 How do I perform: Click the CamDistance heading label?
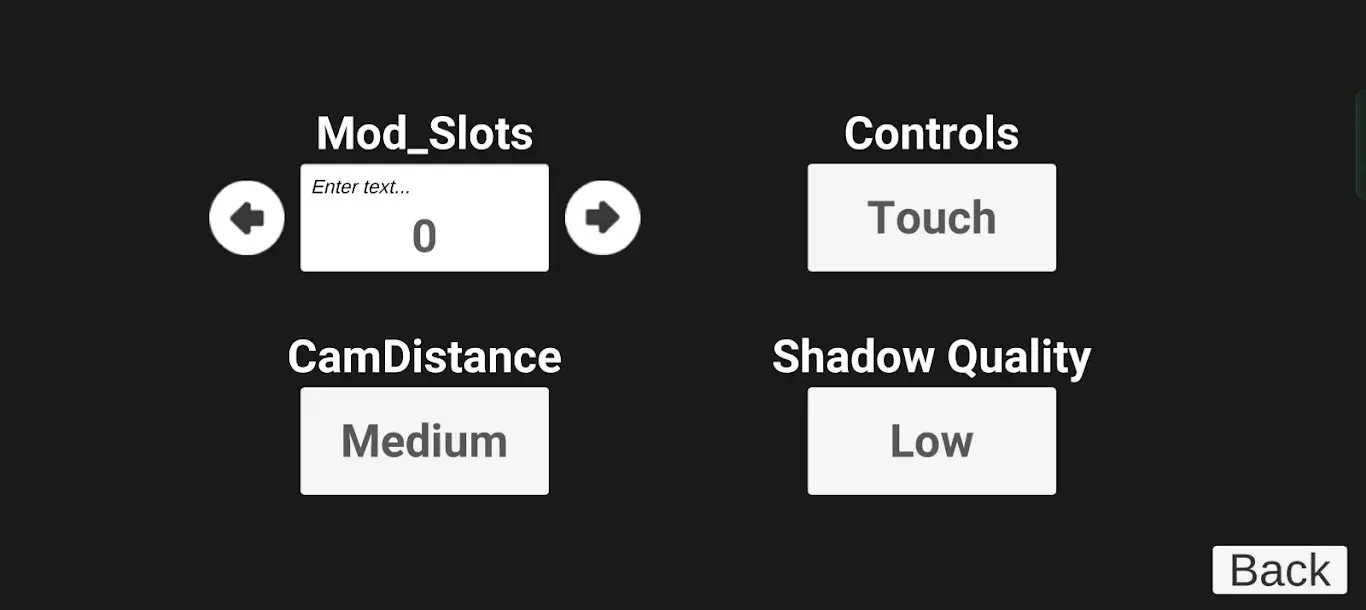tap(424, 357)
